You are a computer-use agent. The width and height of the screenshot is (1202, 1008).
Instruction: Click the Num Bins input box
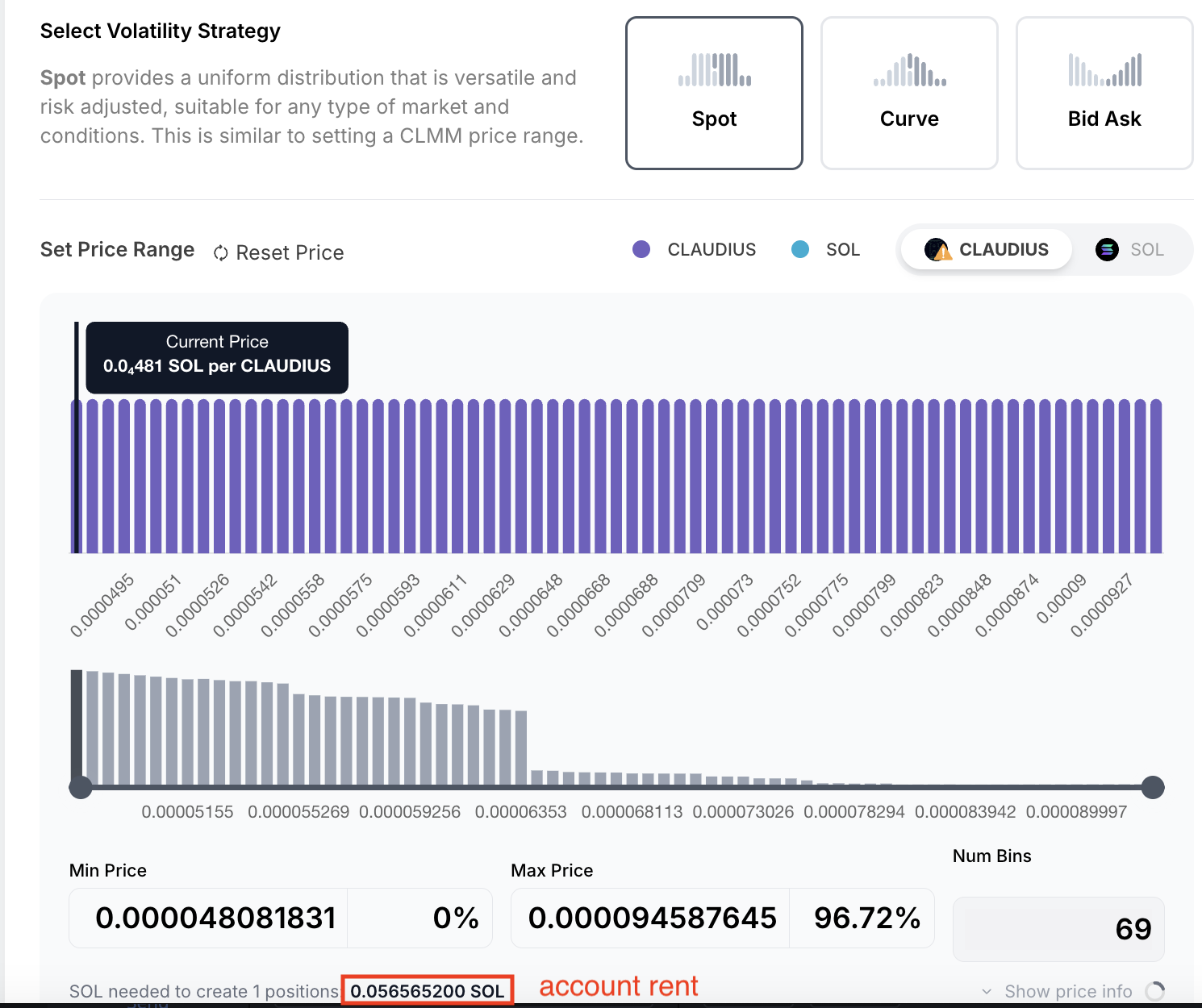point(1058,929)
